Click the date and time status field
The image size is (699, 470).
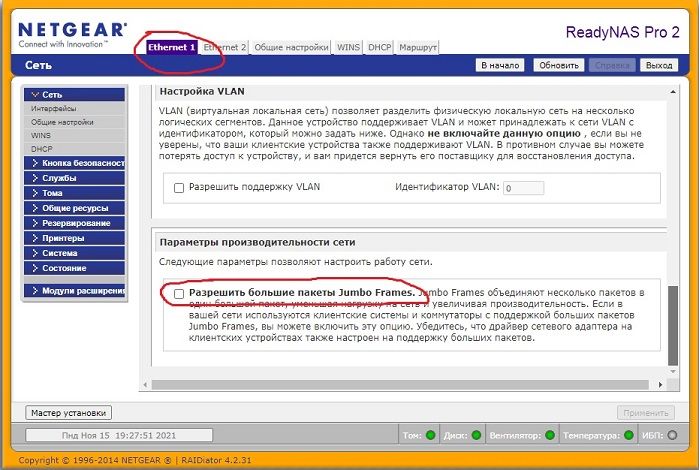(119, 435)
